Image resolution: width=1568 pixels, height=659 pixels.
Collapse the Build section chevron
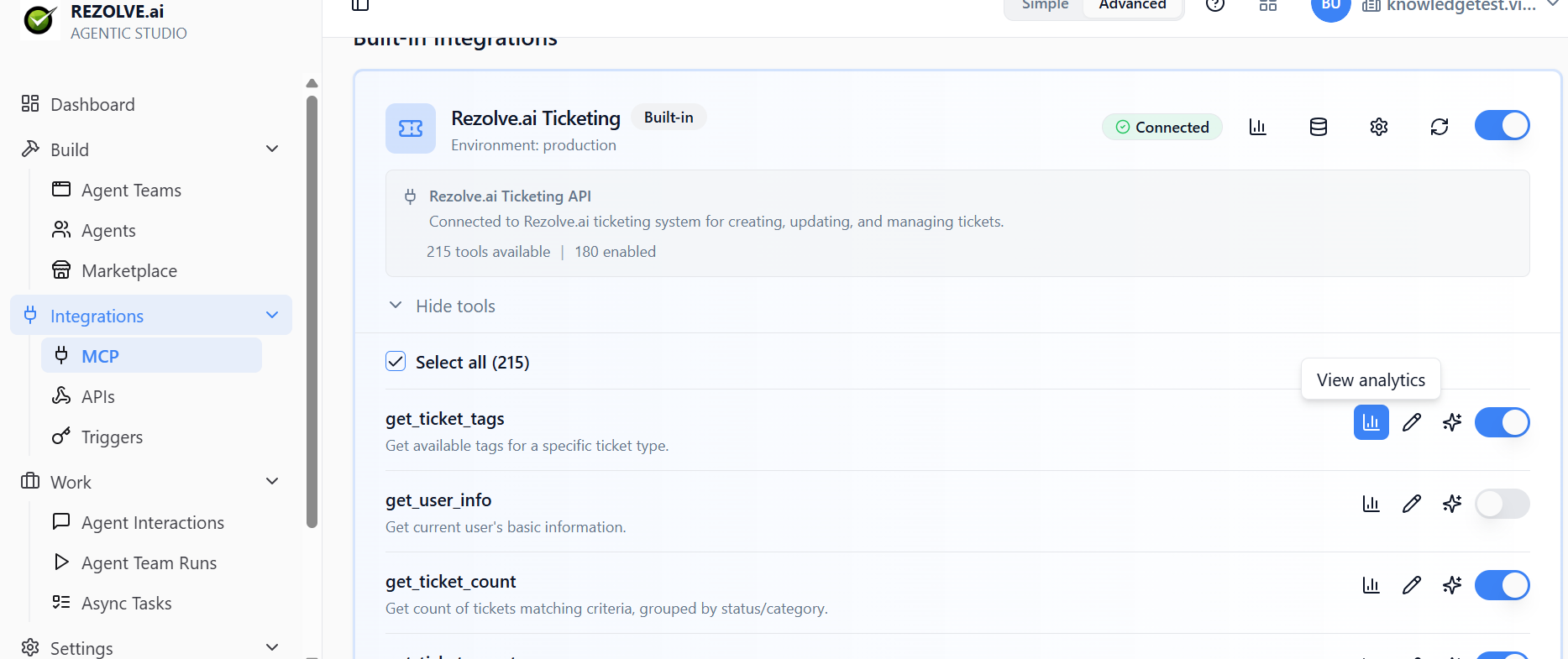272,149
